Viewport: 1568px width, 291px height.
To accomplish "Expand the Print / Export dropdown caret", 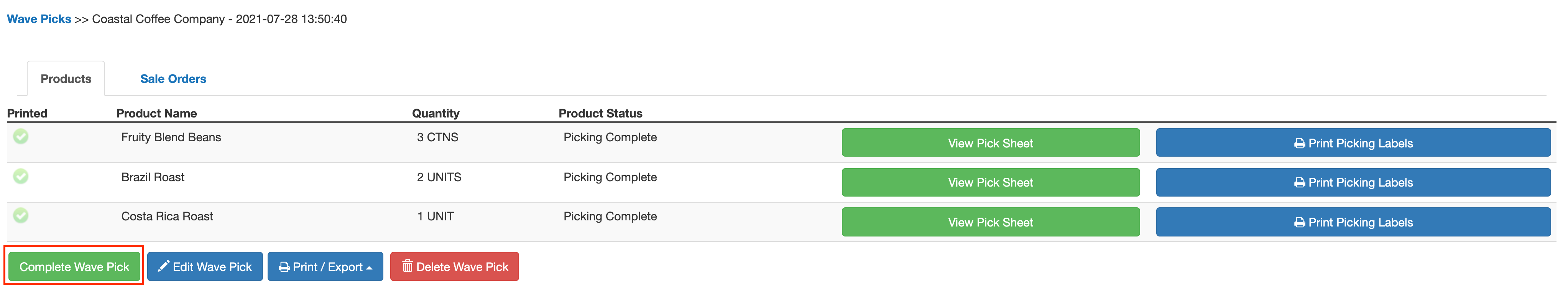I will pos(369,268).
